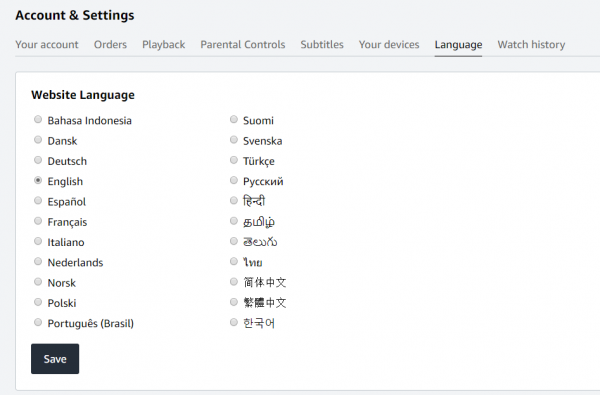
Task: Choose Español as website language
Action: pos(38,201)
